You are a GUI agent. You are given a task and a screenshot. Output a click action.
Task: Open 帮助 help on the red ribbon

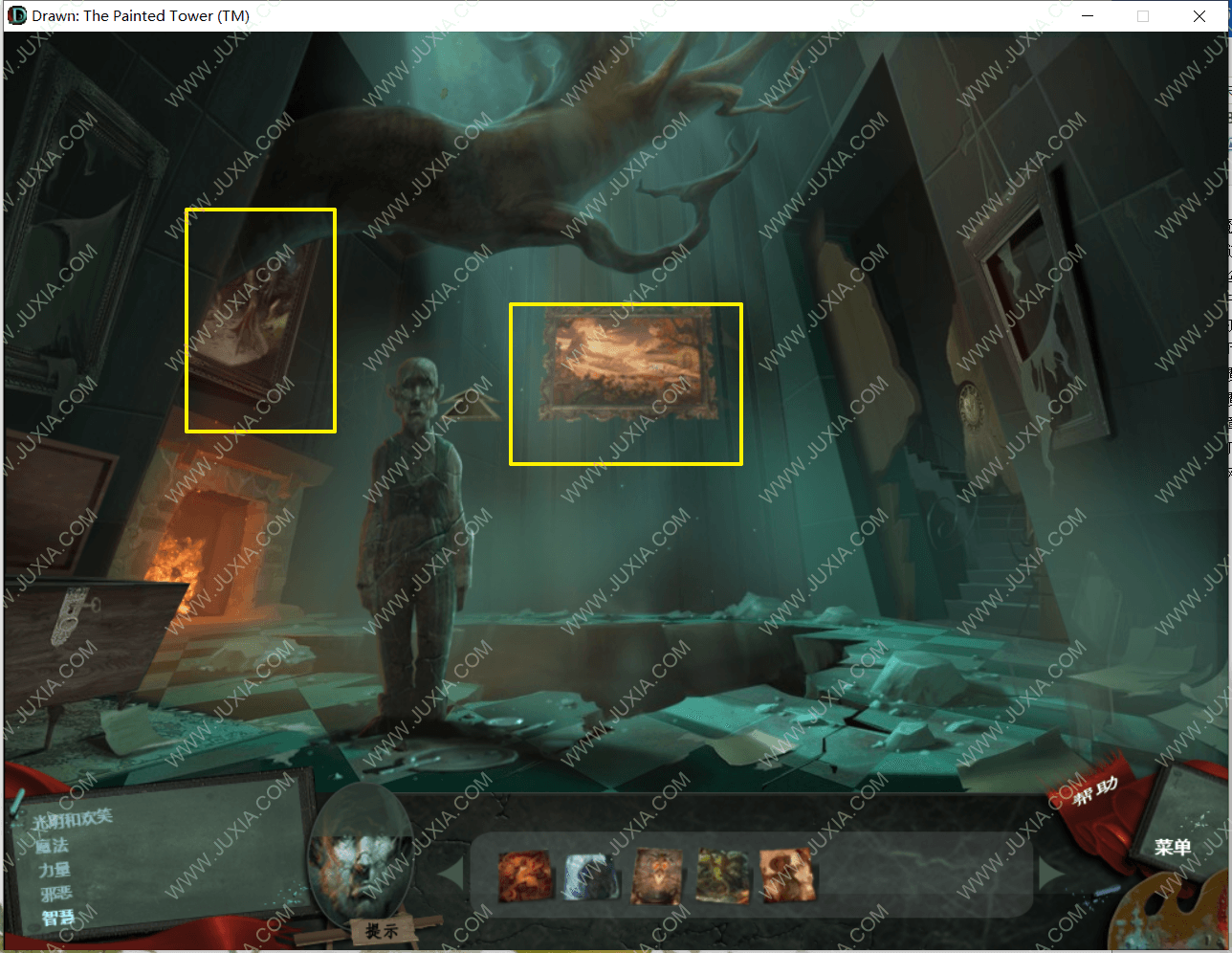pos(1094,791)
